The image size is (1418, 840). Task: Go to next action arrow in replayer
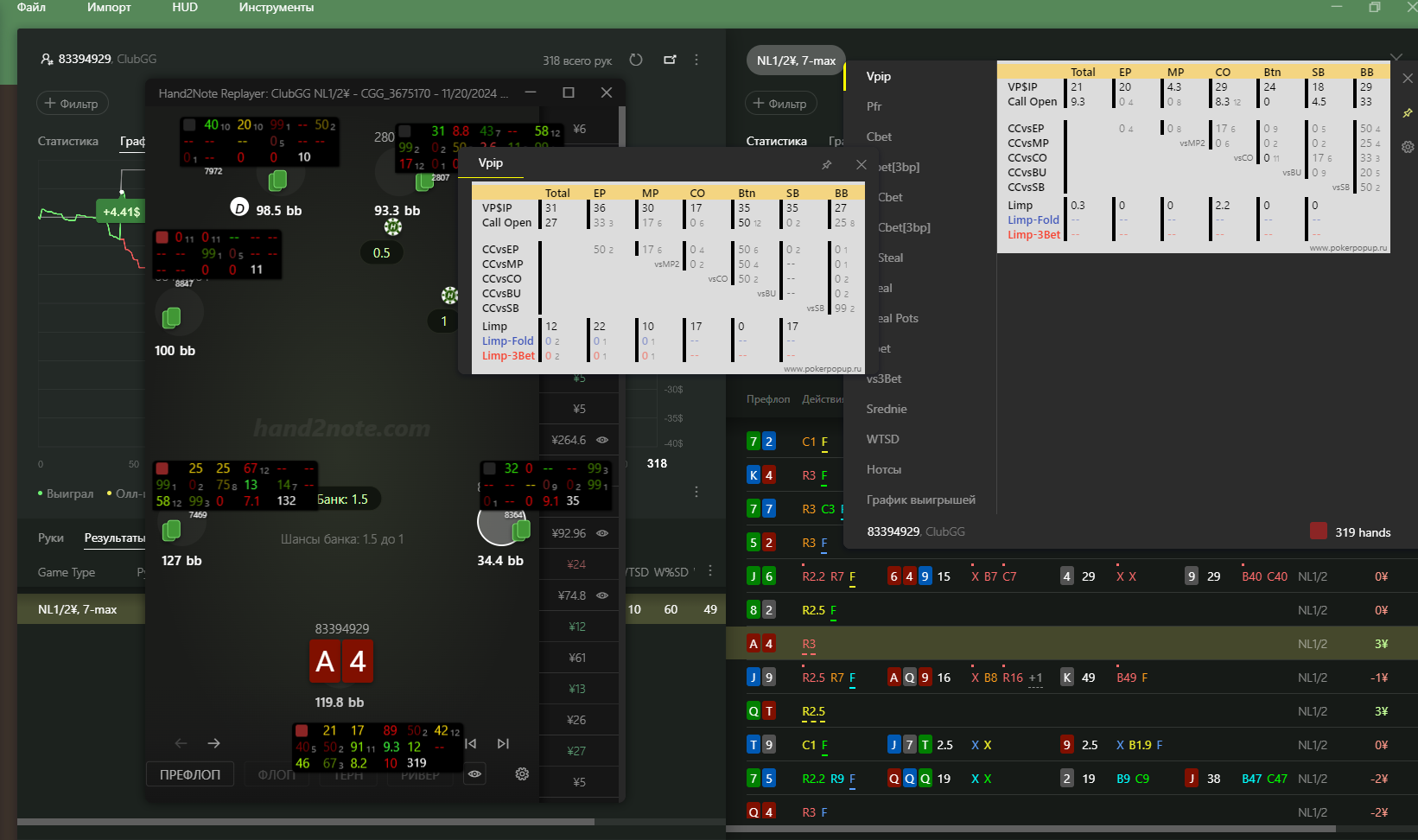point(214,743)
